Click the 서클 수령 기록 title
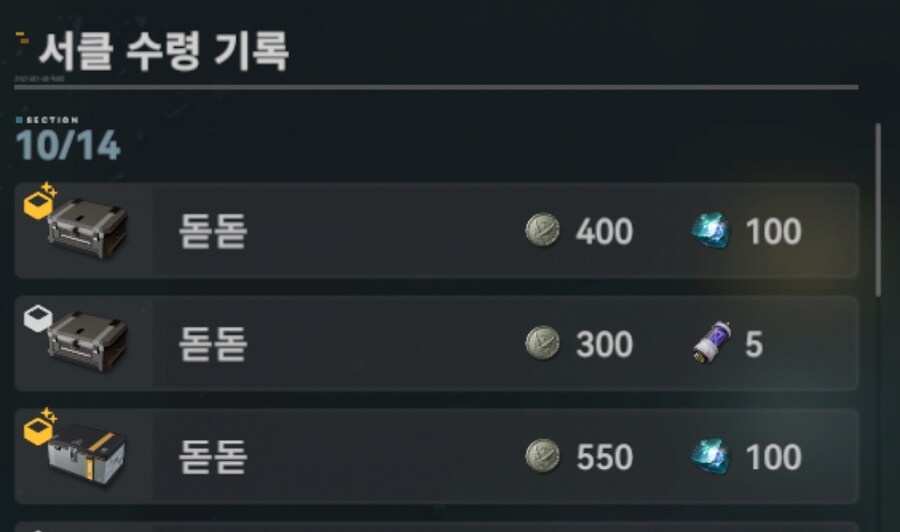 click(163, 50)
